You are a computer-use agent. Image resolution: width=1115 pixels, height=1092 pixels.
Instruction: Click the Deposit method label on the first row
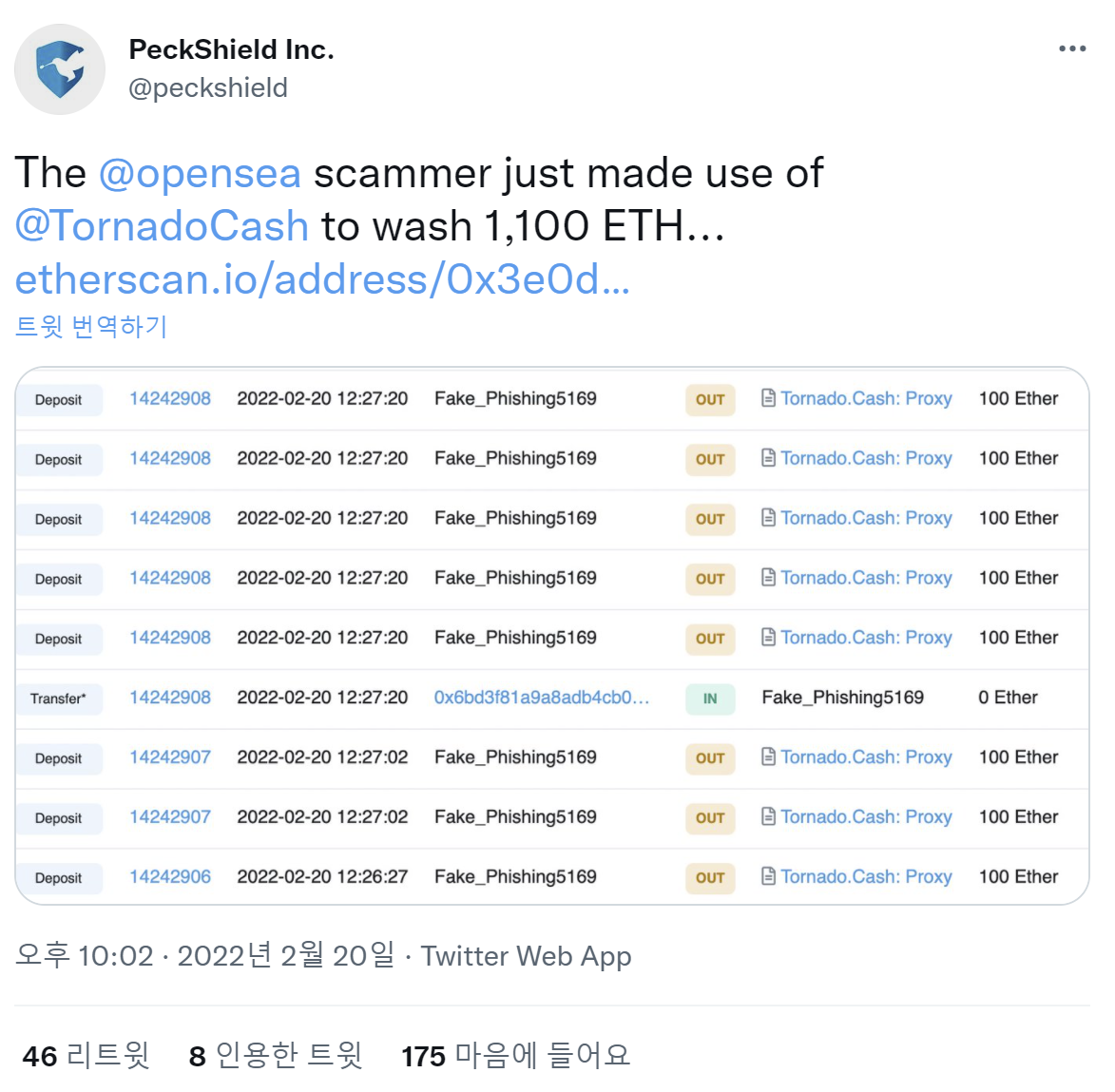point(59,400)
